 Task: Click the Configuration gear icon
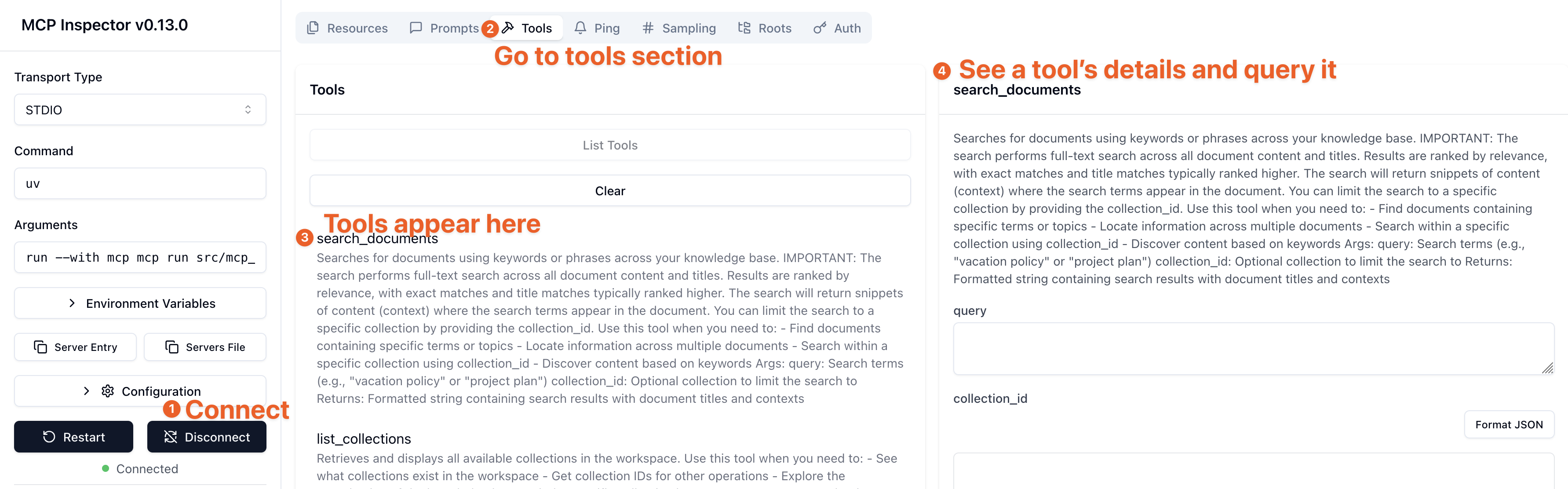(108, 391)
